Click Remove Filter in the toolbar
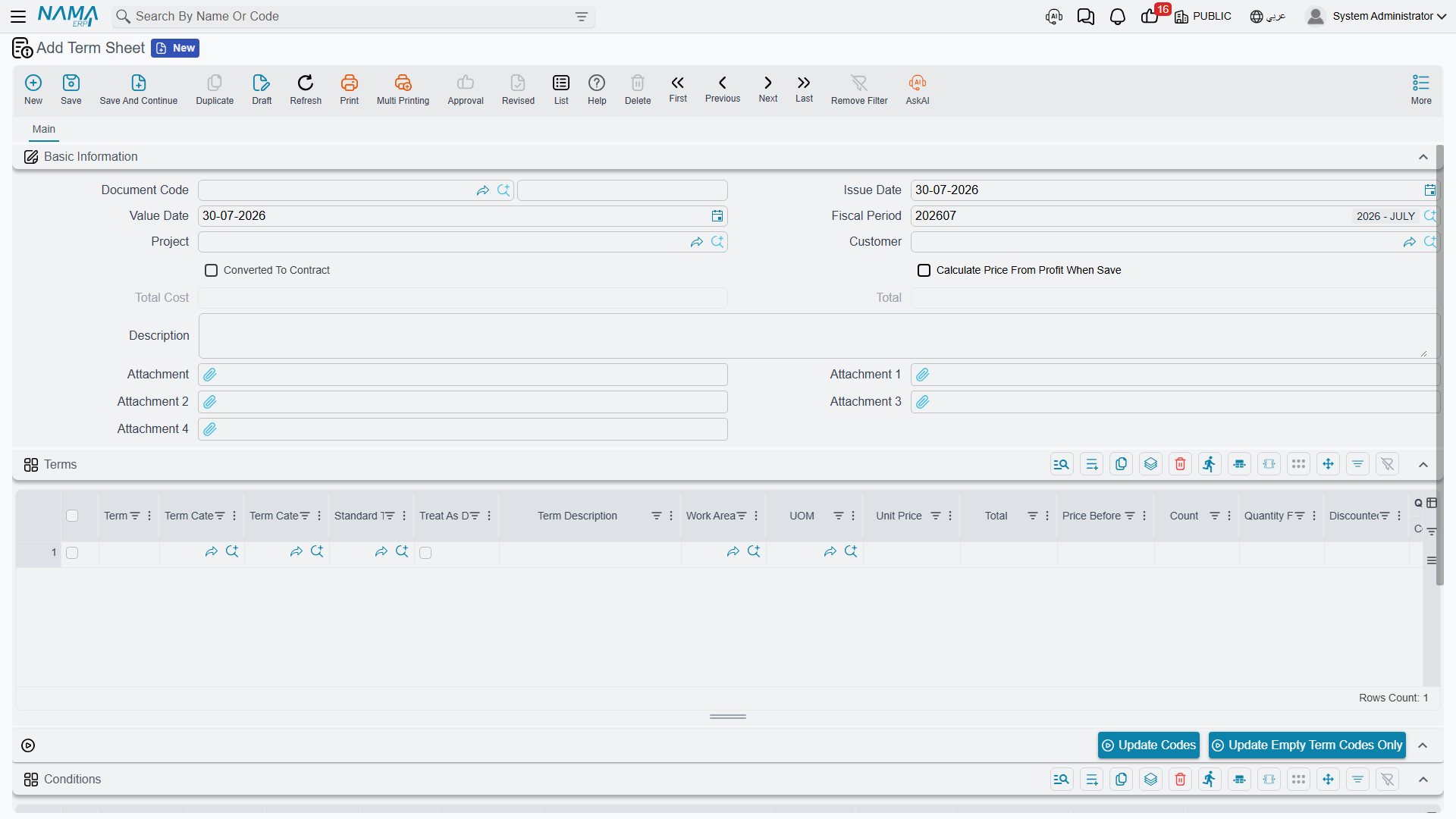This screenshot has height=819, width=1456. [x=859, y=89]
